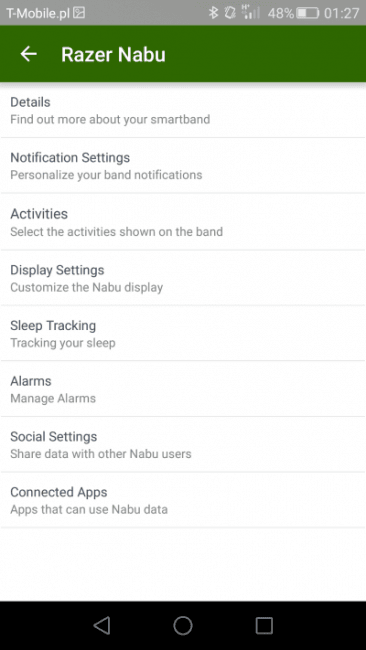
Task: Tap the 01:27 clock in status bar
Action: [342, 13]
